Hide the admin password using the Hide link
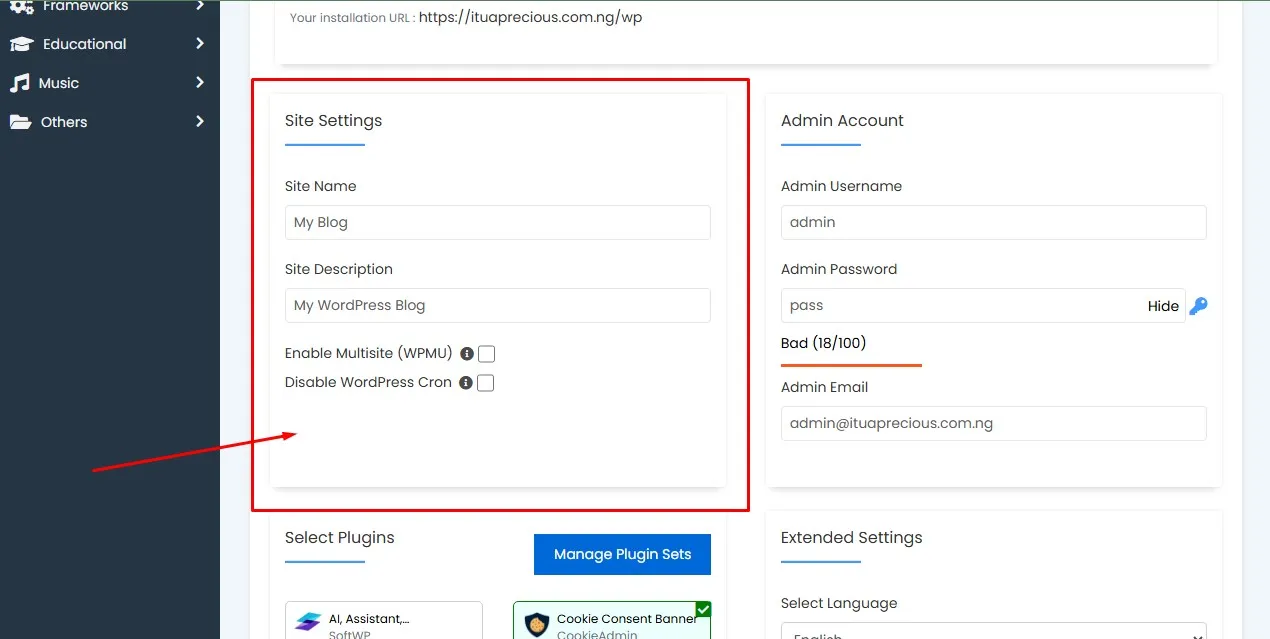Screen dimensions: 1270x639 coord(1163,306)
